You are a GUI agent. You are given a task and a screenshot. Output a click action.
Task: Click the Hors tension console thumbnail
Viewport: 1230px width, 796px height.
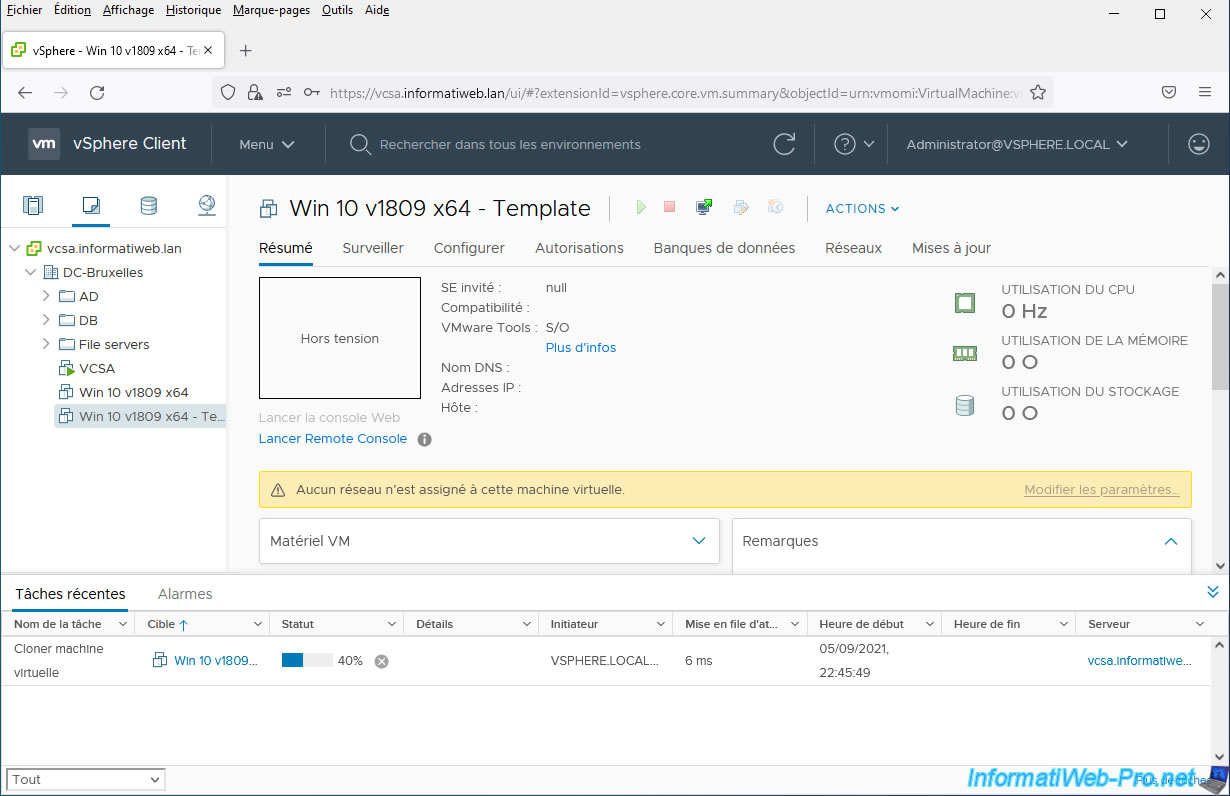click(x=340, y=338)
